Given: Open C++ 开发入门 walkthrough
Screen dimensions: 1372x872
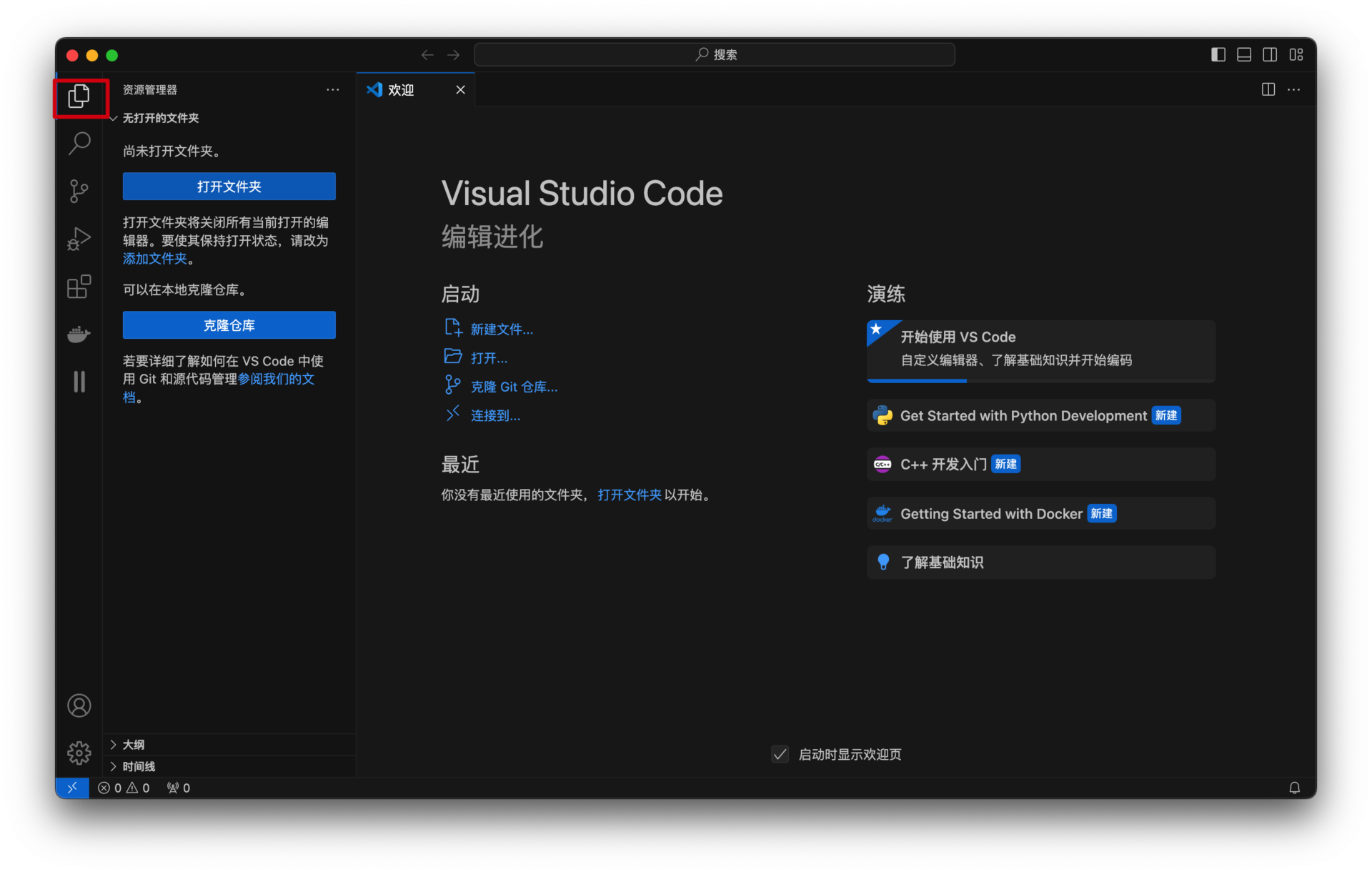Looking at the screenshot, I should click(x=1041, y=465).
